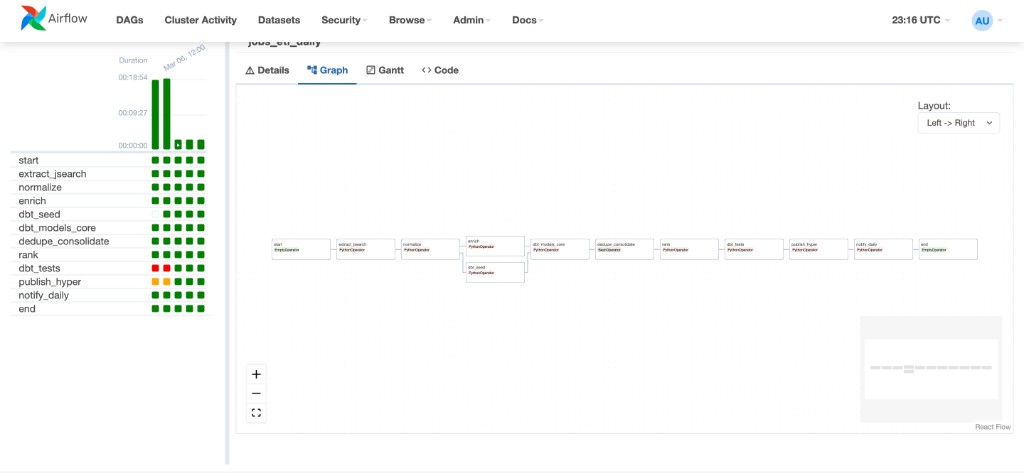
Task: Zoom out the graph with minus button
Action: [256, 393]
